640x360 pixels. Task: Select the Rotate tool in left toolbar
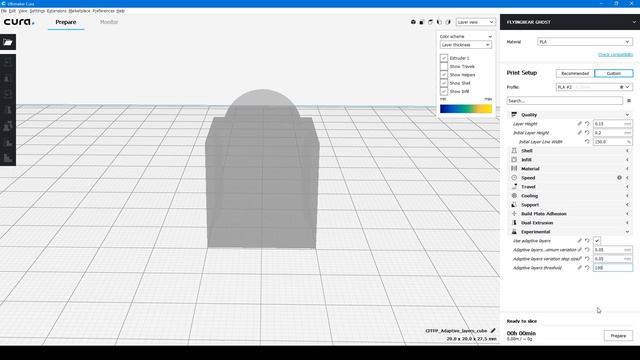coord(8,94)
